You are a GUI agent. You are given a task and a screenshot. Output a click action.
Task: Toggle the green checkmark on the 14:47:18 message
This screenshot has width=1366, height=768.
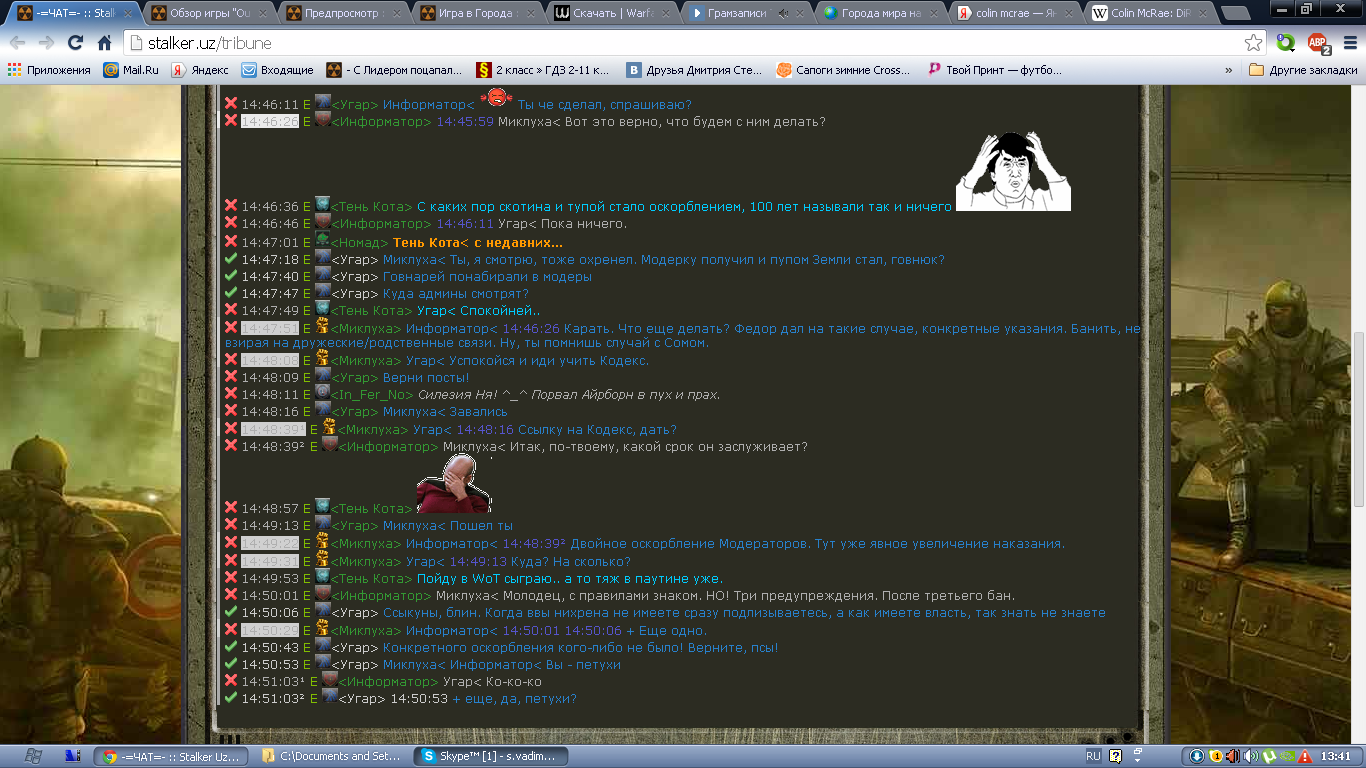click(231, 259)
